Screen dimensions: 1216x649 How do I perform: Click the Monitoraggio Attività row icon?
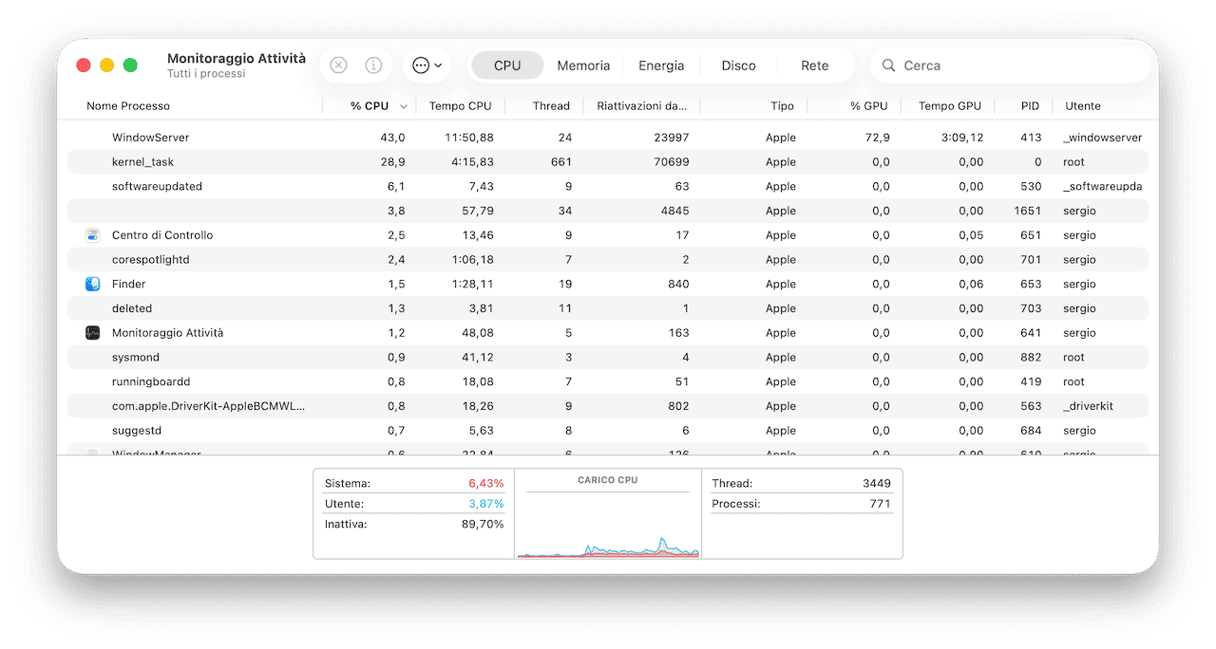coord(92,333)
